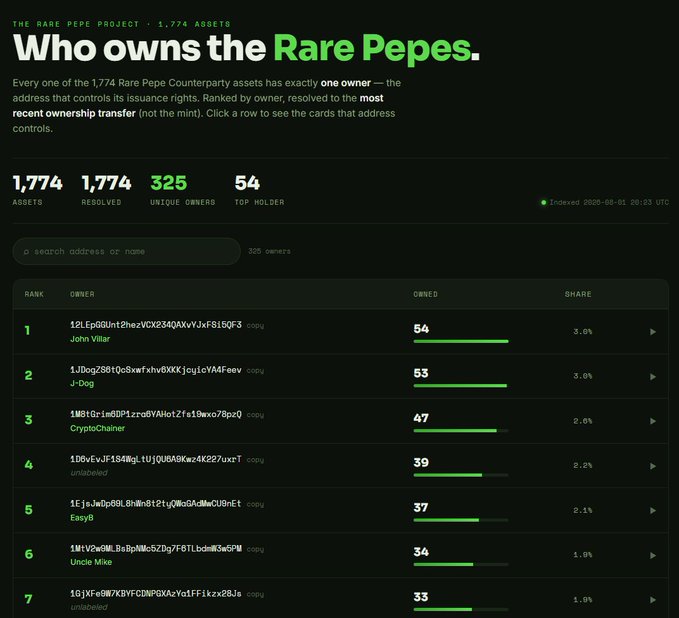Click Uncle Mike's ownership progress bar

pos(461,564)
